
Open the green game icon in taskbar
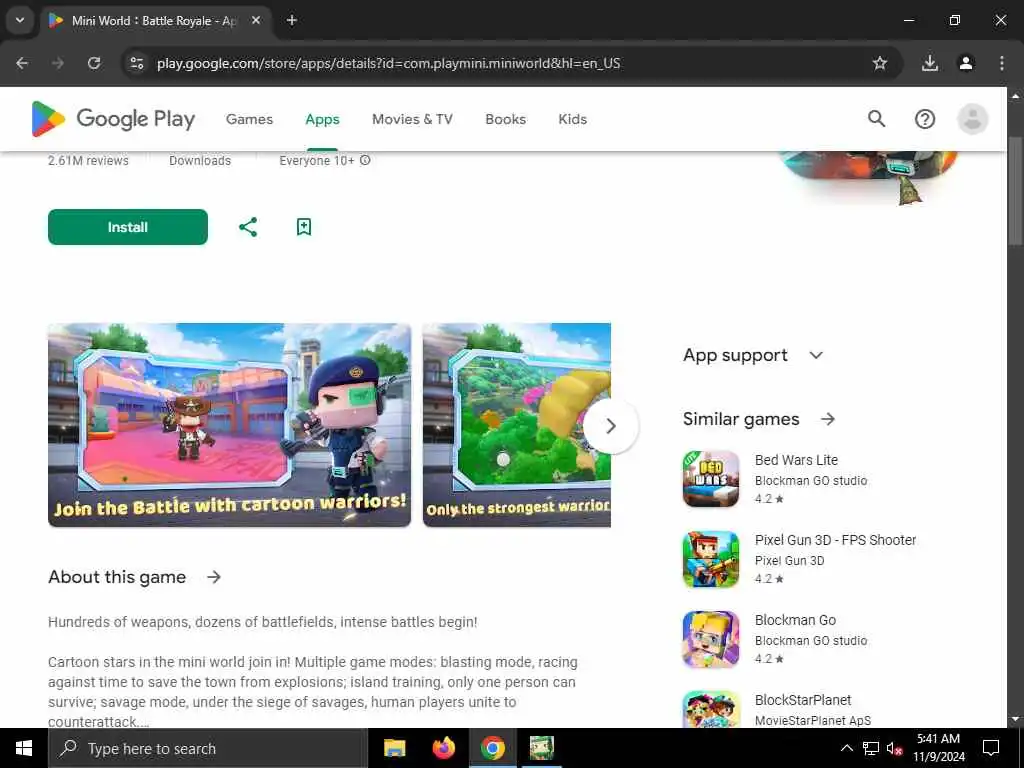tap(541, 748)
